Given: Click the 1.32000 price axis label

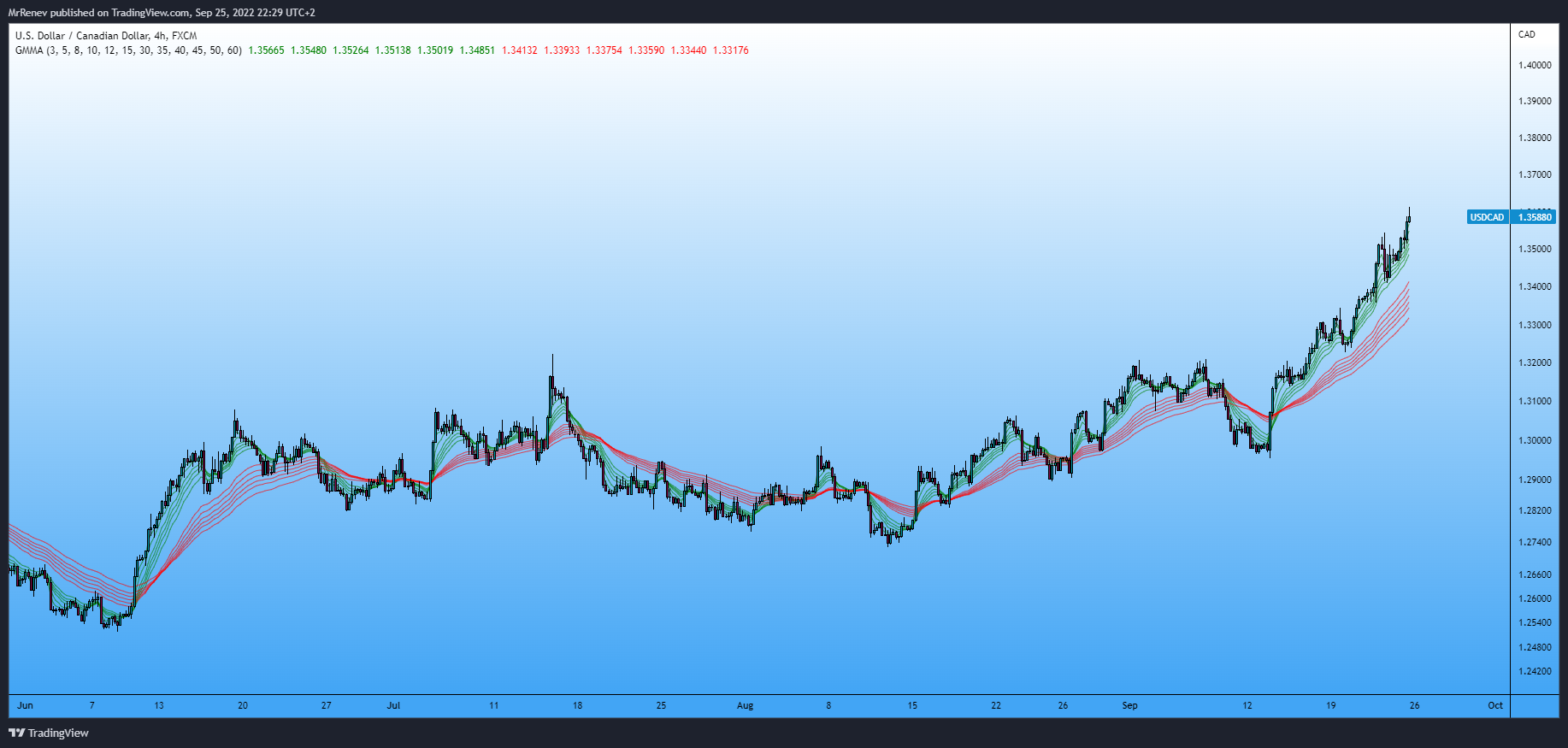Looking at the screenshot, I should pos(1535,362).
